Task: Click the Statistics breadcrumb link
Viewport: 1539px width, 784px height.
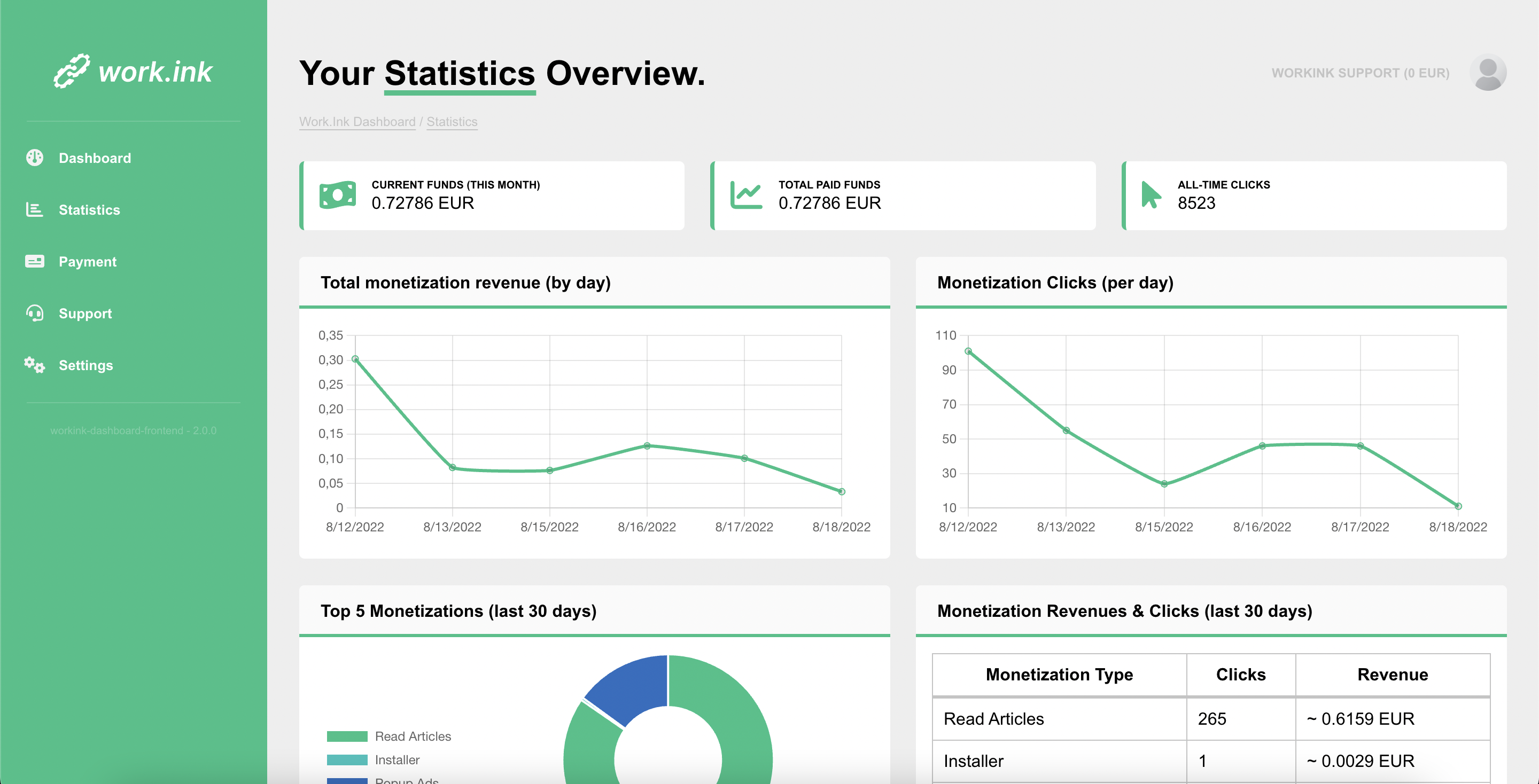Action: pos(452,122)
